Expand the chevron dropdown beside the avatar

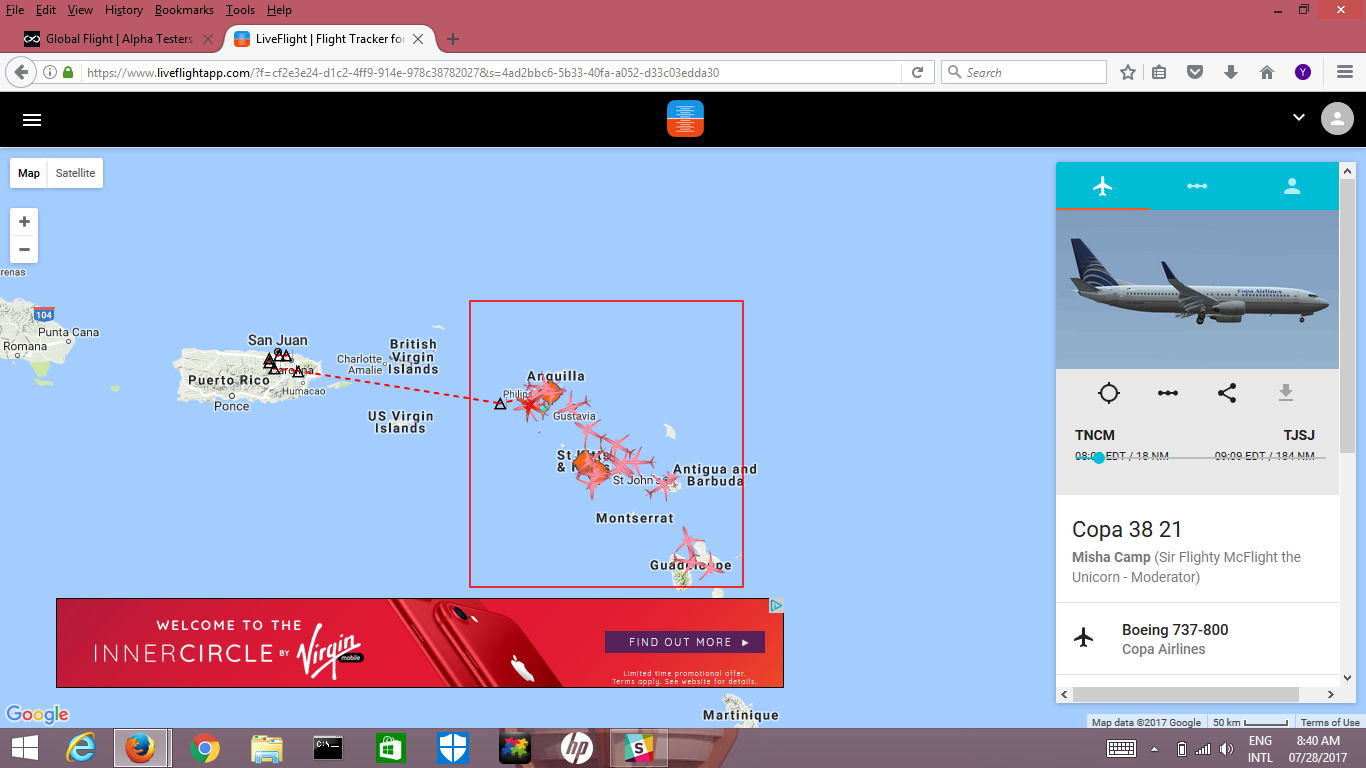(x=1299, y=117)
